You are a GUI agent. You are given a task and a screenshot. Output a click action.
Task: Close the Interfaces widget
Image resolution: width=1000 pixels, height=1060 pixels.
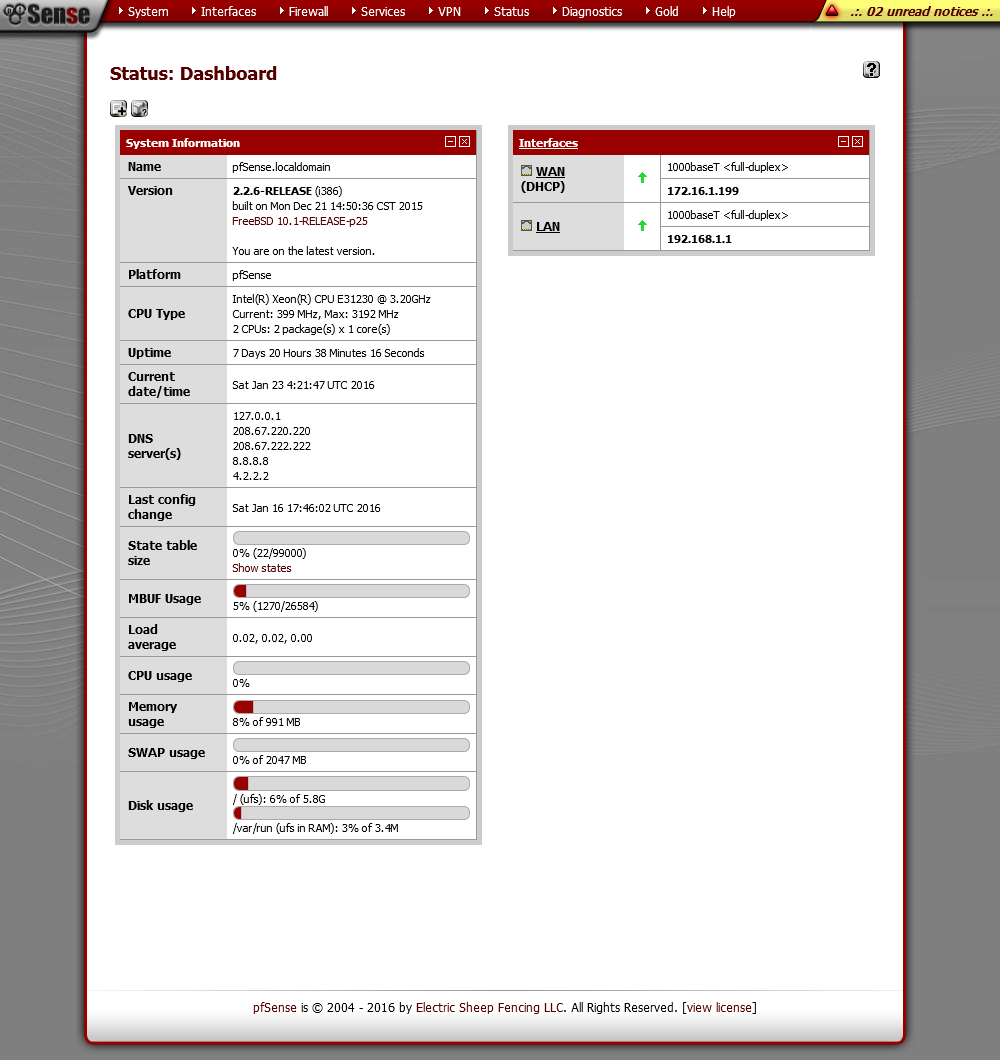(x=857, y=141)
